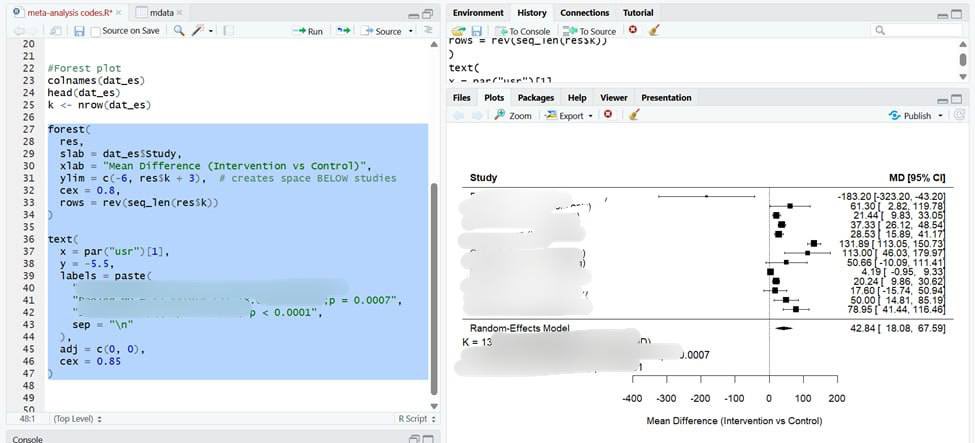Show in new window icon
This screenshot has height=443, width=975.
[55, 30]
